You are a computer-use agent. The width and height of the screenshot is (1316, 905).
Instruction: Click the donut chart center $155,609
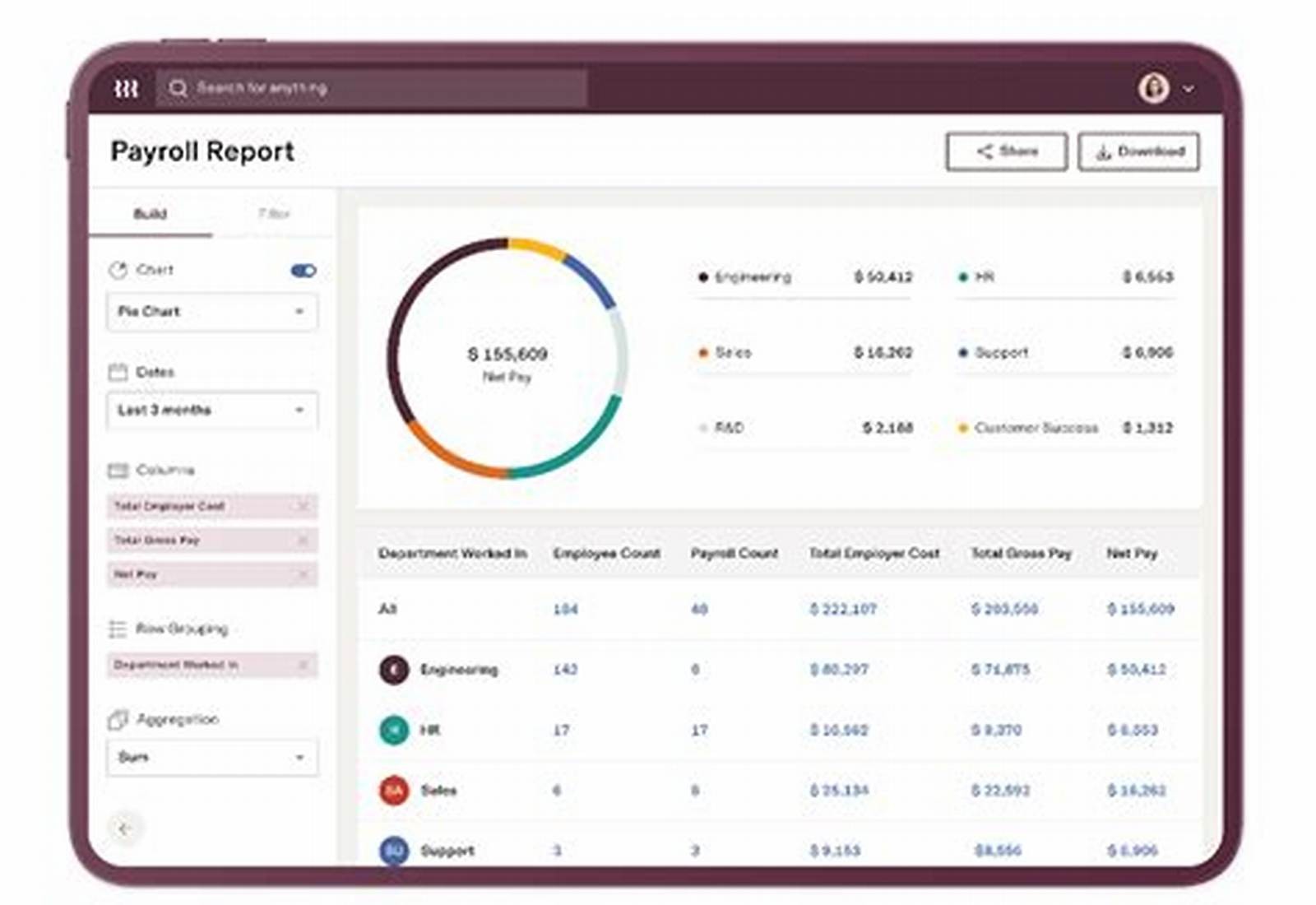[x=507, y=355]
